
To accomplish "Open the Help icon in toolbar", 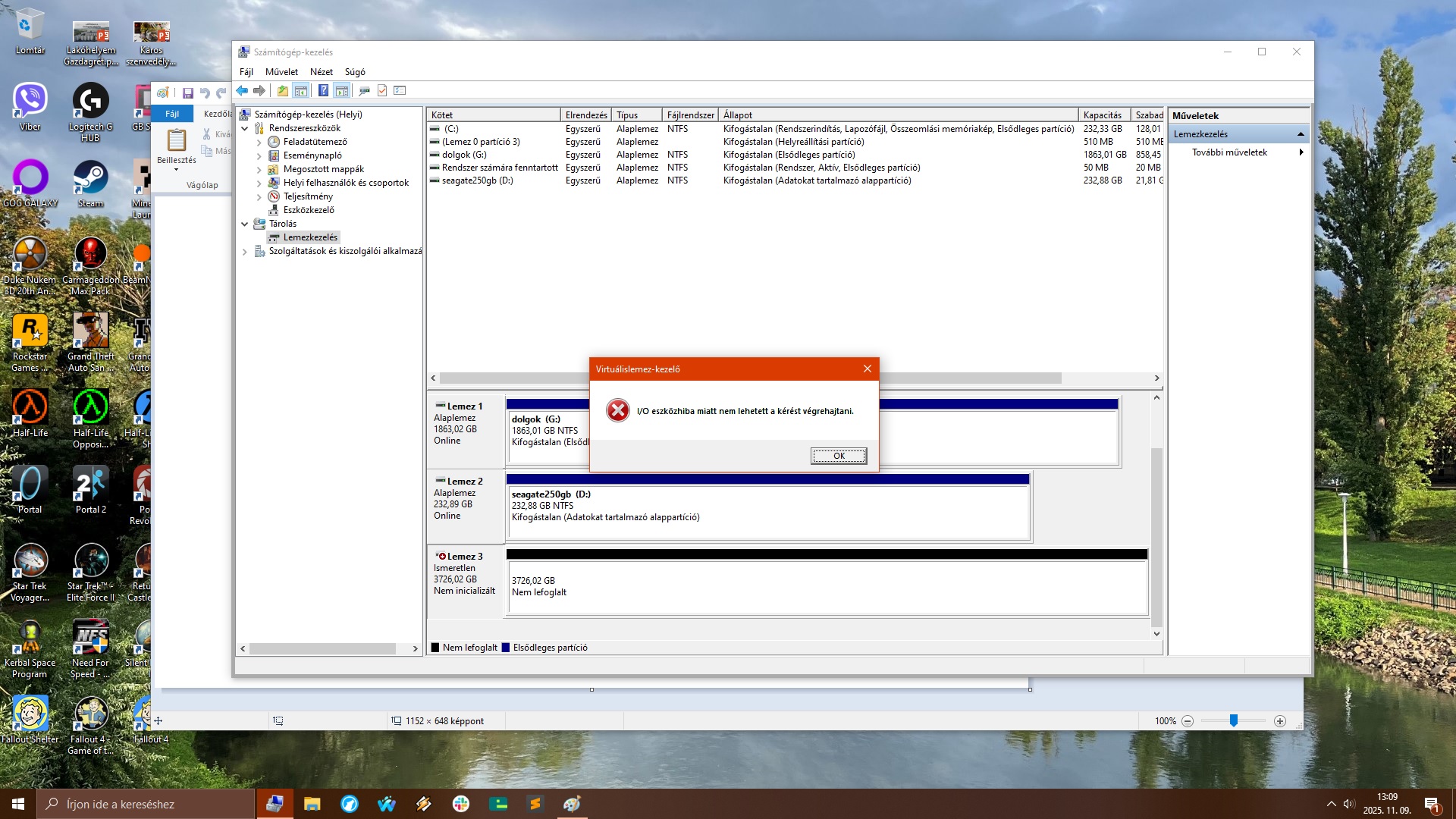I will 324,91.
